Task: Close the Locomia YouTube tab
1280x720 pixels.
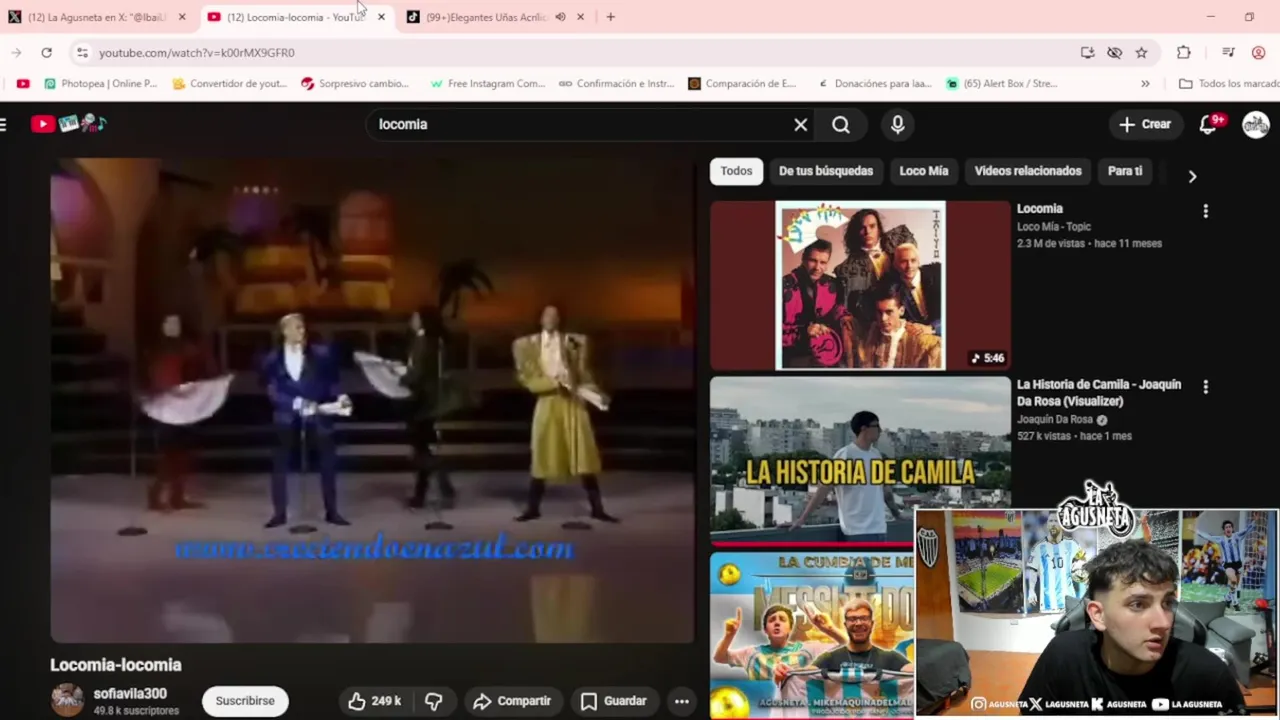Action: click(381, 17)
